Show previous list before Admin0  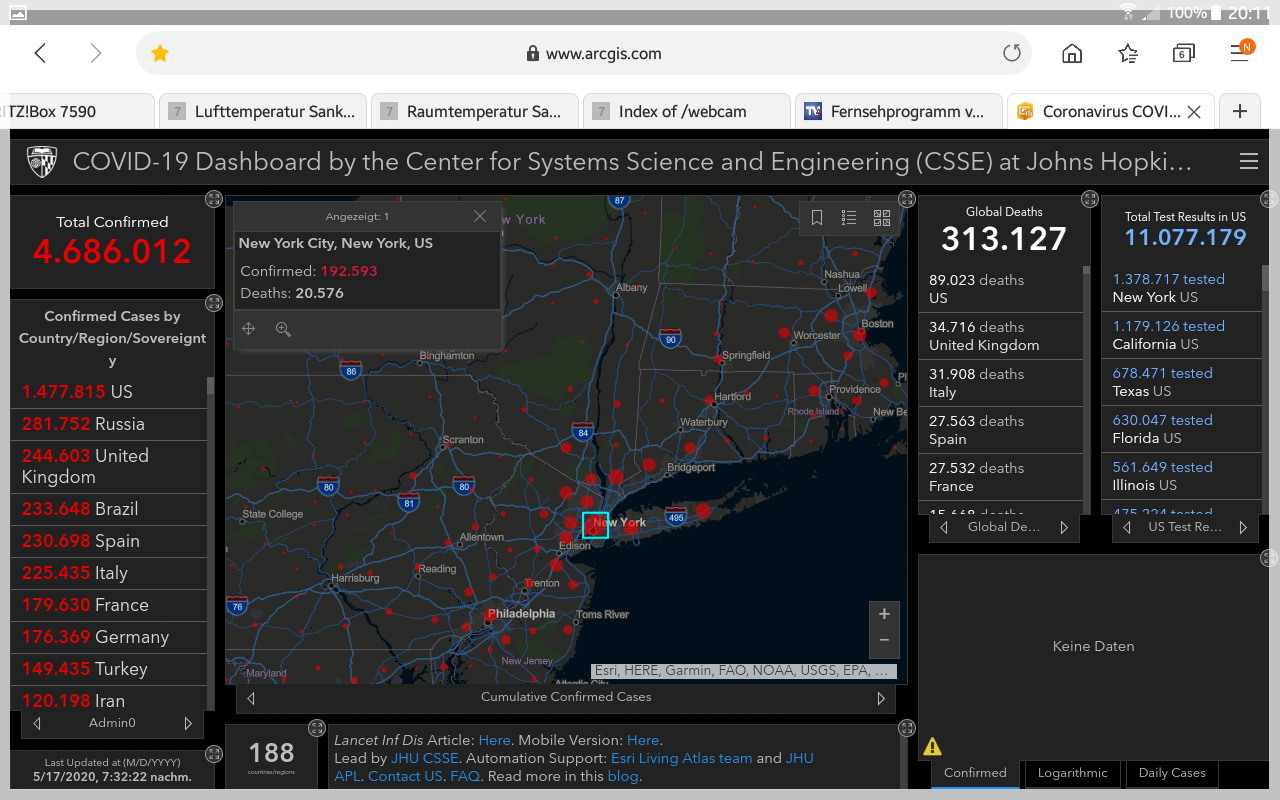tap(37, 723)
